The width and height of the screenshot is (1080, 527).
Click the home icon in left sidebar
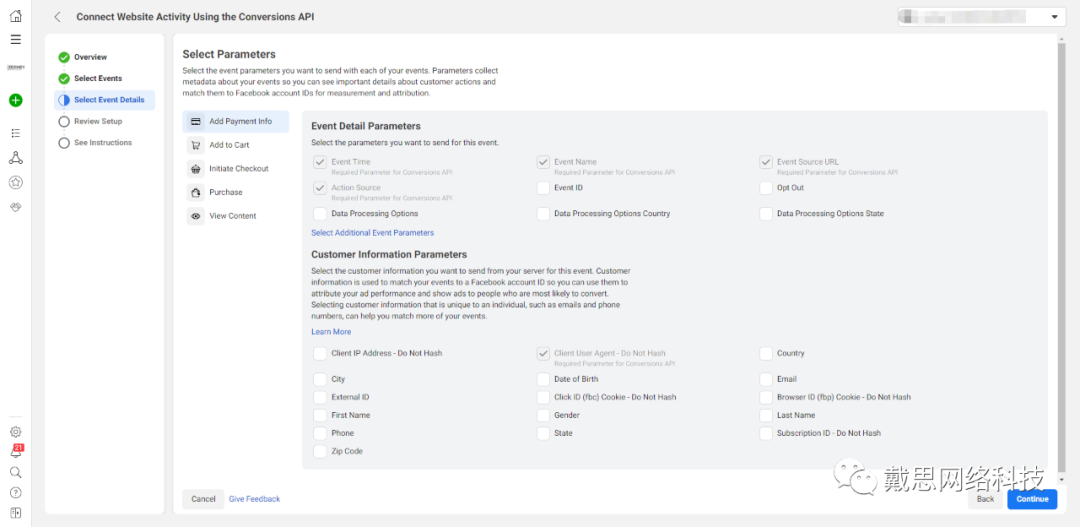(x=15, y=16)
